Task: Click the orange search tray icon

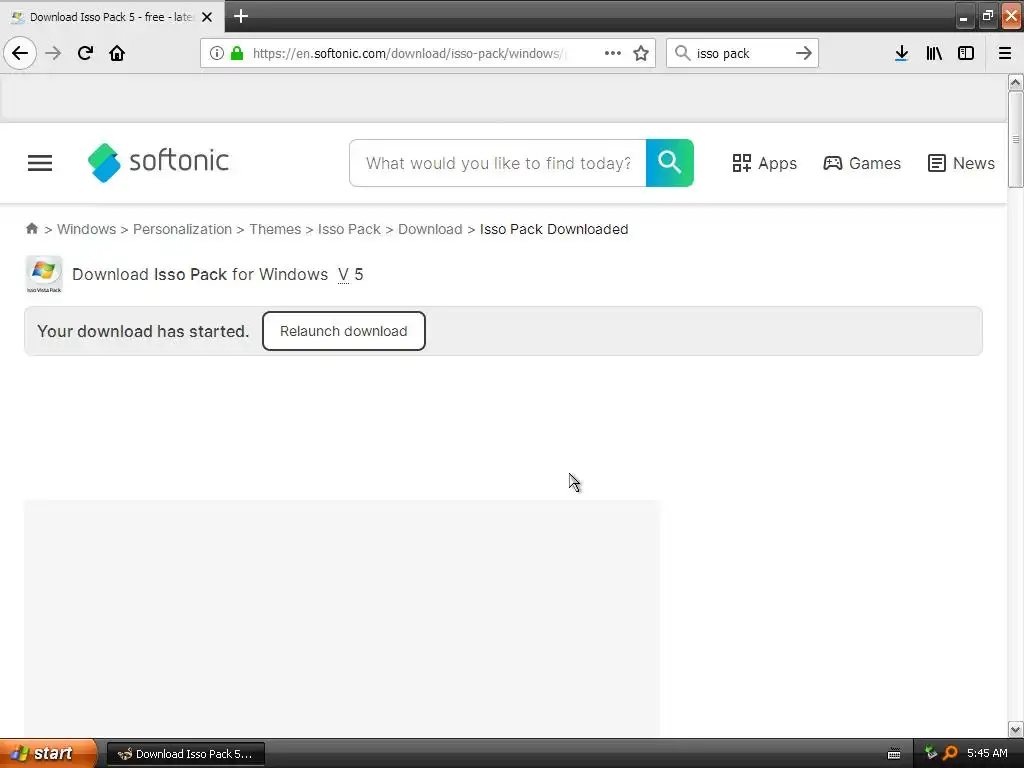Action: pyautogui.click(x=950, y=753)
